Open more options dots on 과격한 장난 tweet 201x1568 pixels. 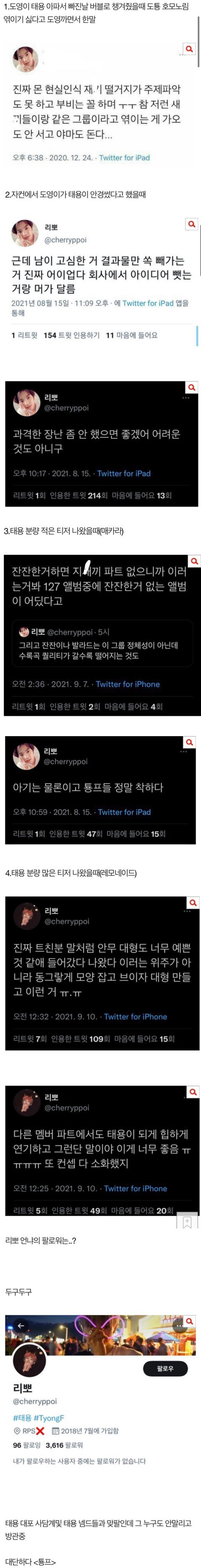tap(187, 398)
